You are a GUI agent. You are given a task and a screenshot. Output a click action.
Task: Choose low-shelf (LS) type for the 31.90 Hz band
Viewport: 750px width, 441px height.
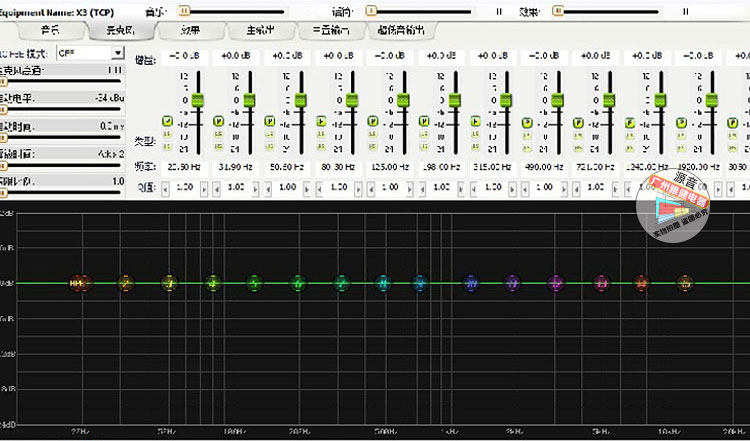219,135
